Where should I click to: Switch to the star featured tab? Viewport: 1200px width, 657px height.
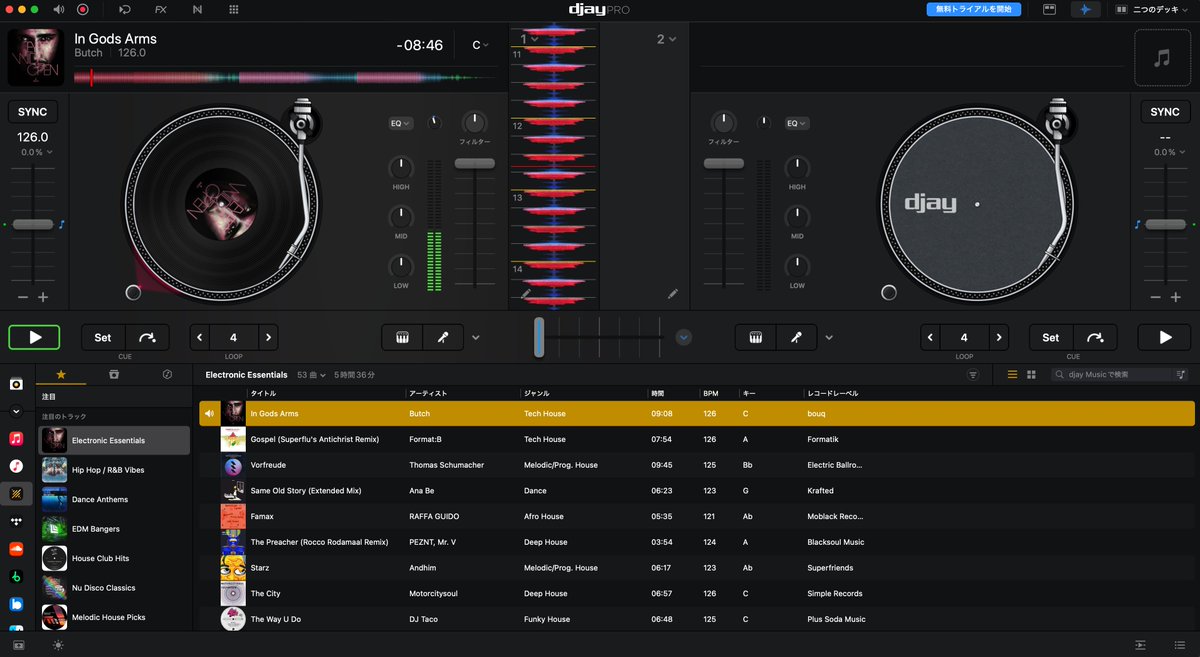pos(61,374)
